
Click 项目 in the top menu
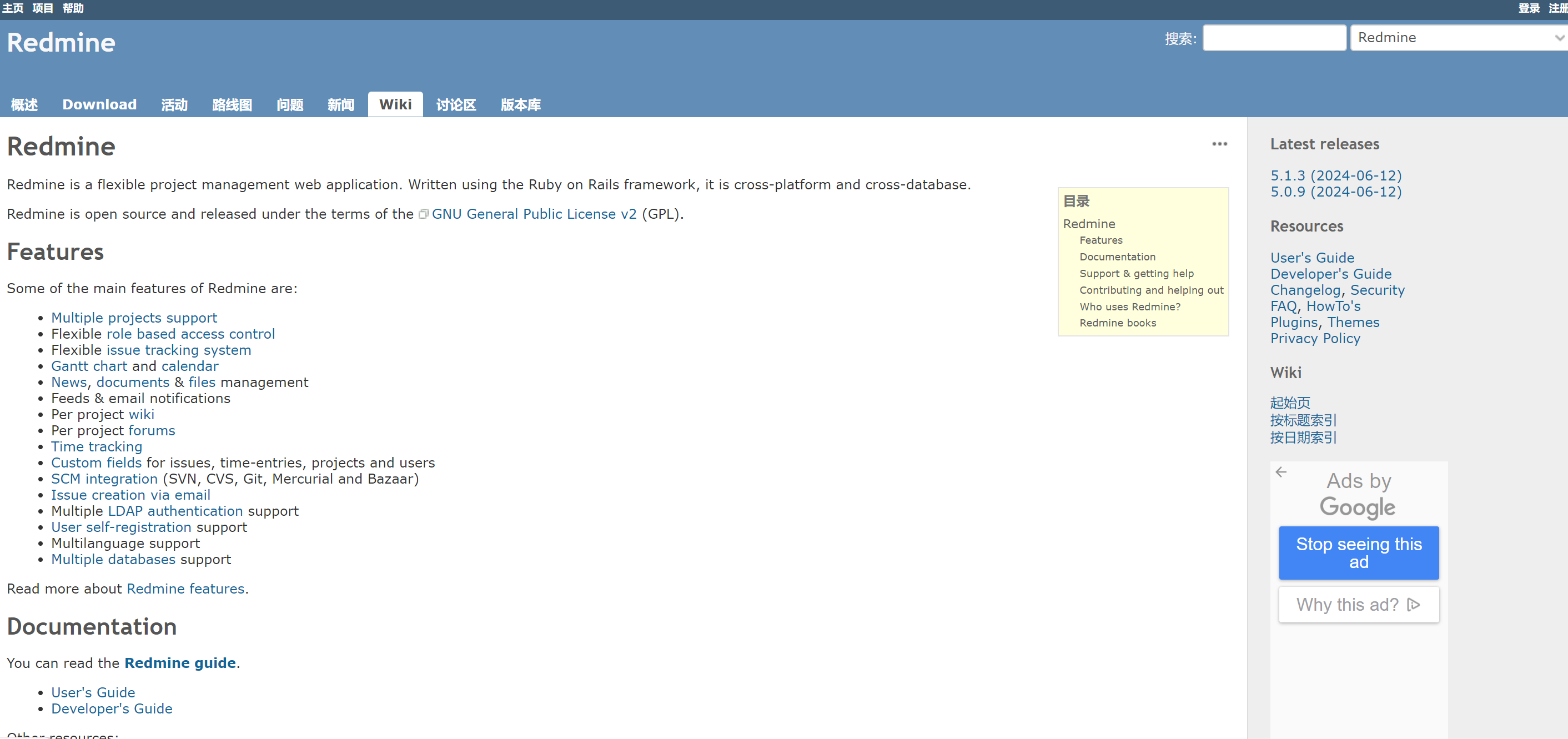(x=43, y=8)
